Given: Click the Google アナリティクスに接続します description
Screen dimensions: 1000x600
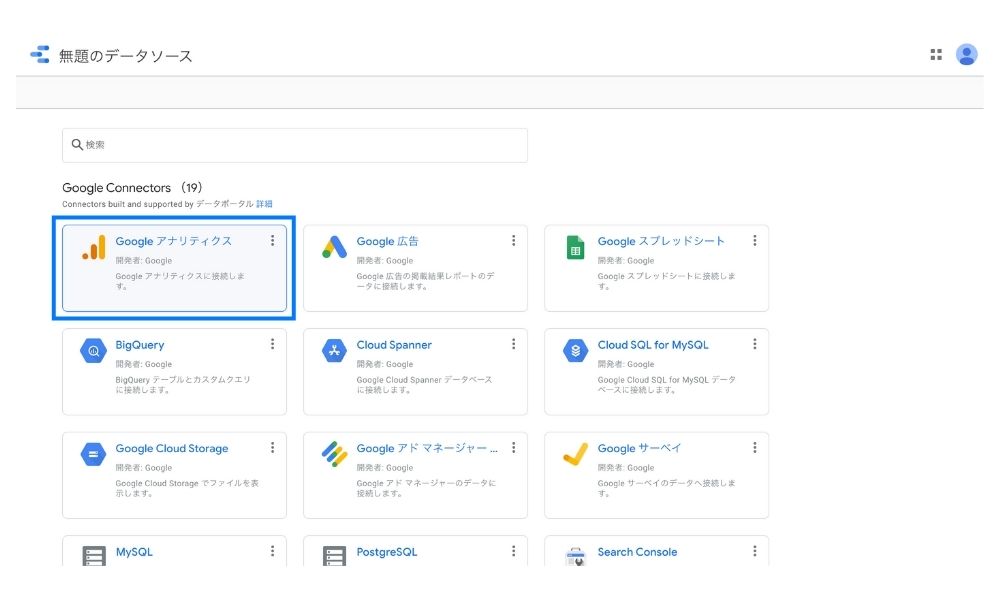Looking at the screenshot, I should tap(180, 281).
